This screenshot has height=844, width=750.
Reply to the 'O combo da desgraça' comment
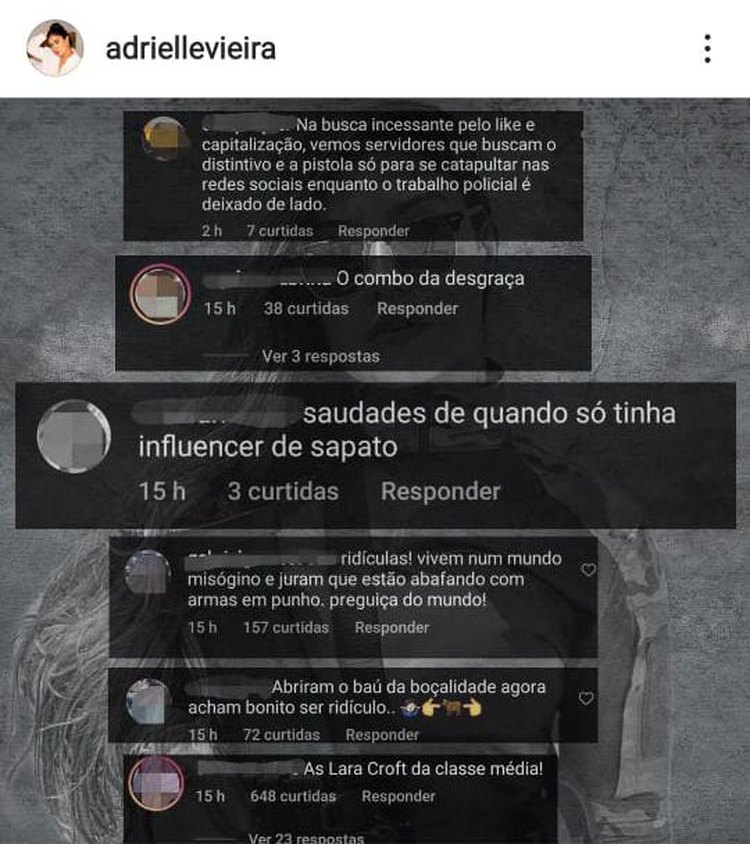pos(418,308)
